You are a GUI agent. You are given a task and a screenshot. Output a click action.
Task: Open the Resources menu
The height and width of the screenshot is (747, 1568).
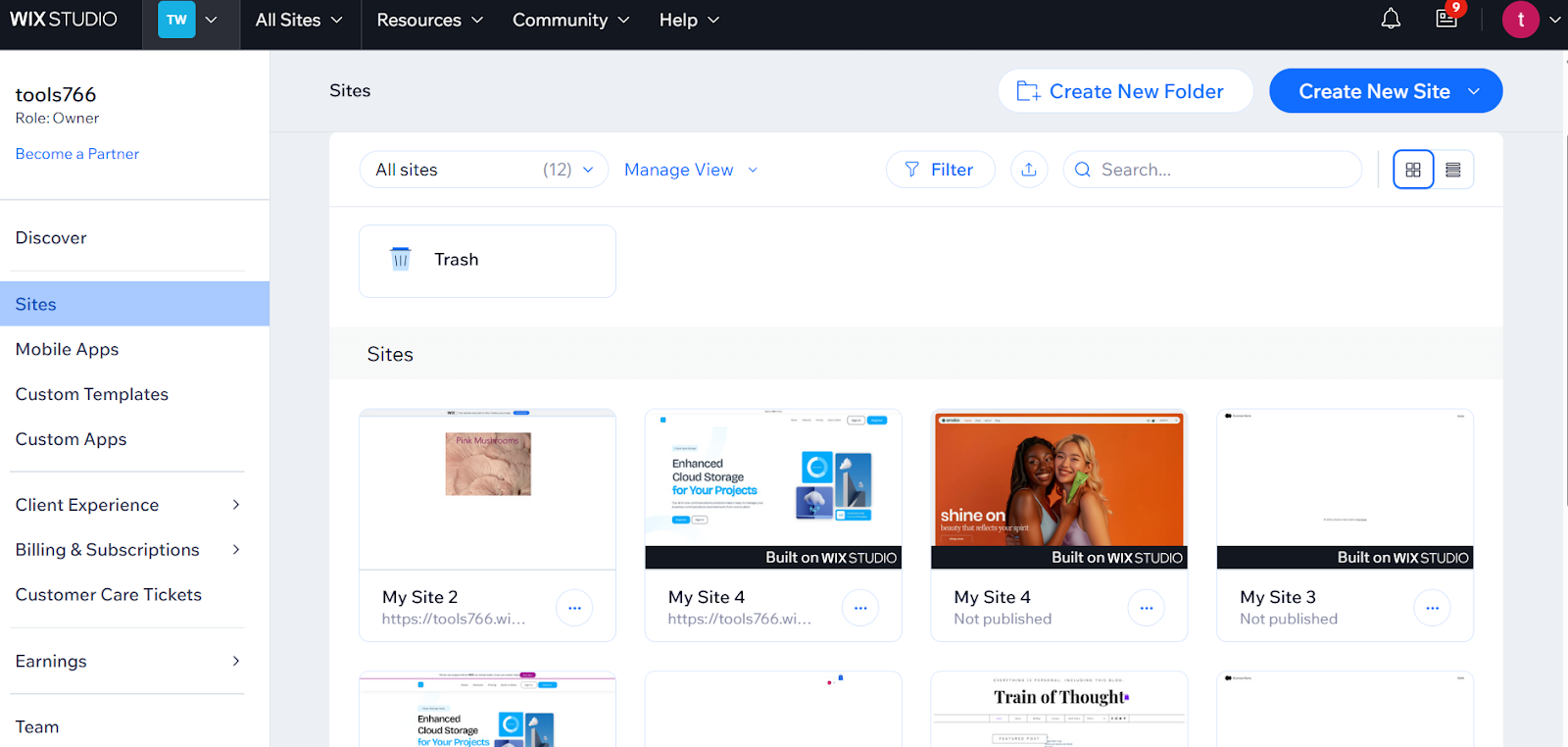click(x=429, y=20)
